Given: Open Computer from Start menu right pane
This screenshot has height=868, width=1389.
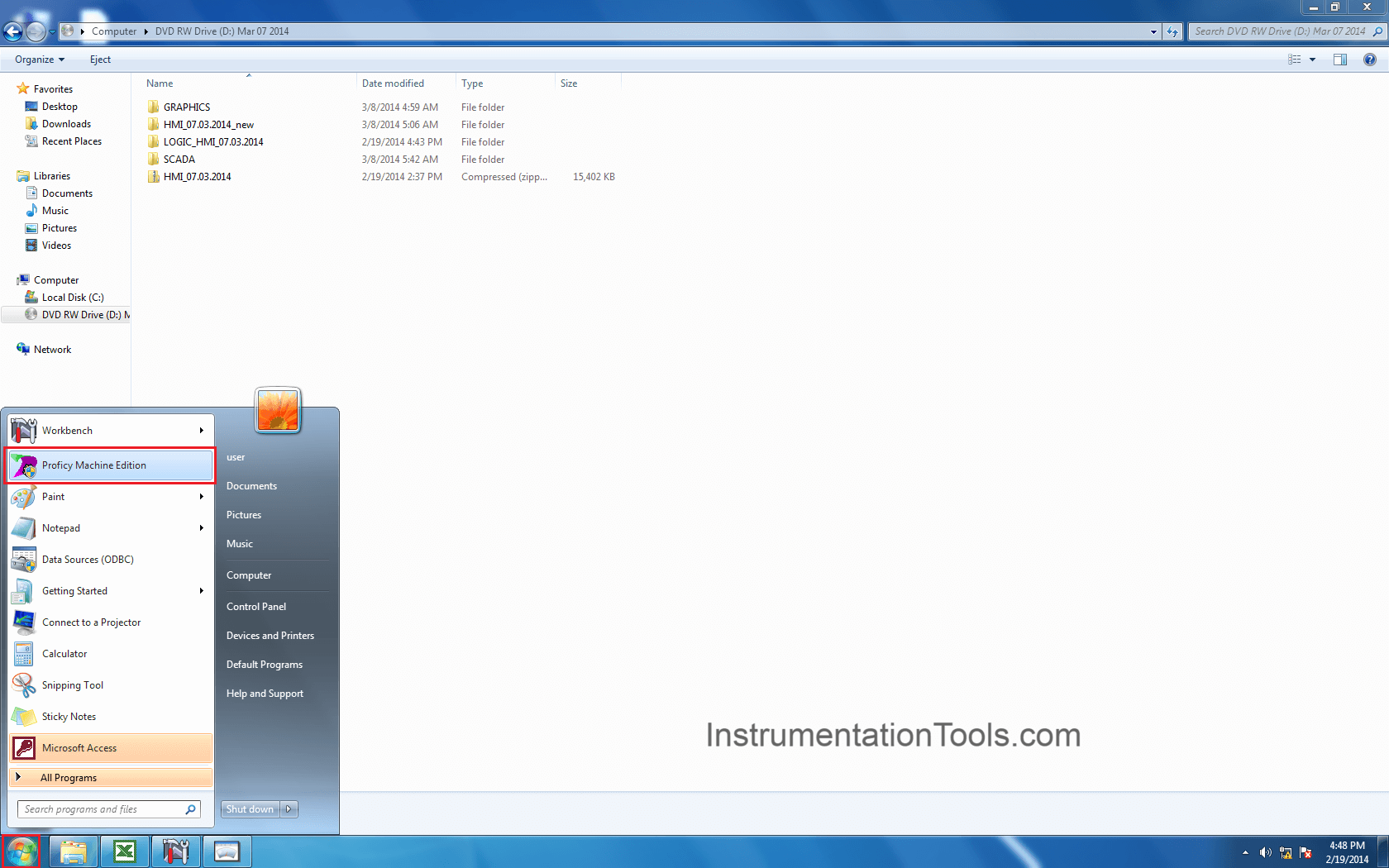Looking at the screenshot, I should tap(249, 575).
